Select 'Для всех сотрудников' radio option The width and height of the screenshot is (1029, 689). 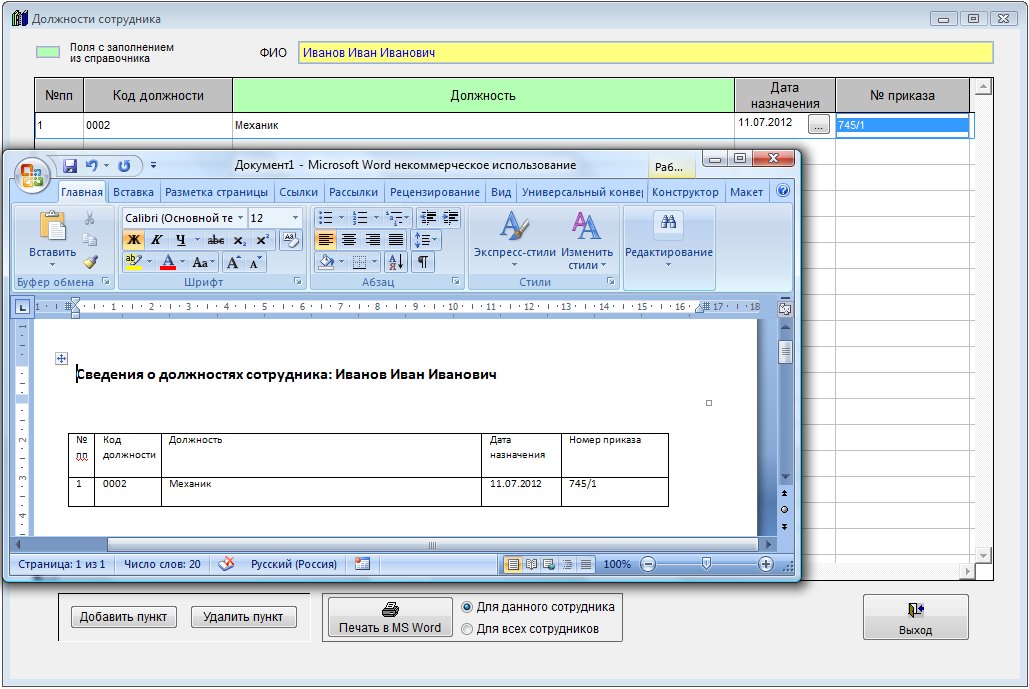pyautogui.click(x=467, y=629)
